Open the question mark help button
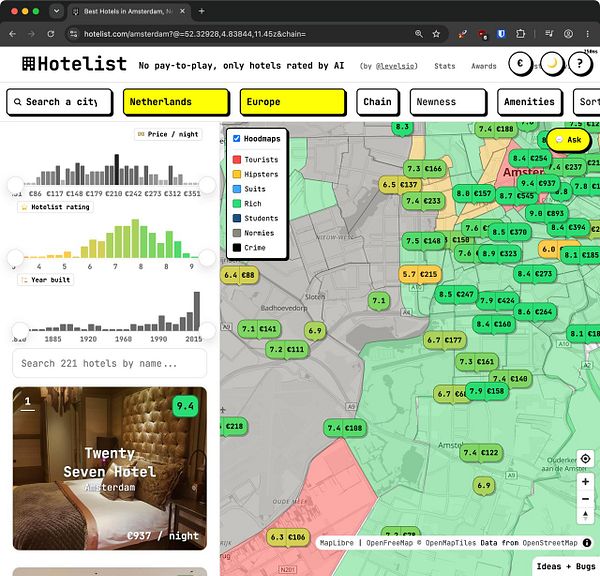The height and width of the screenshot is (576, 600). coord(580,64)
